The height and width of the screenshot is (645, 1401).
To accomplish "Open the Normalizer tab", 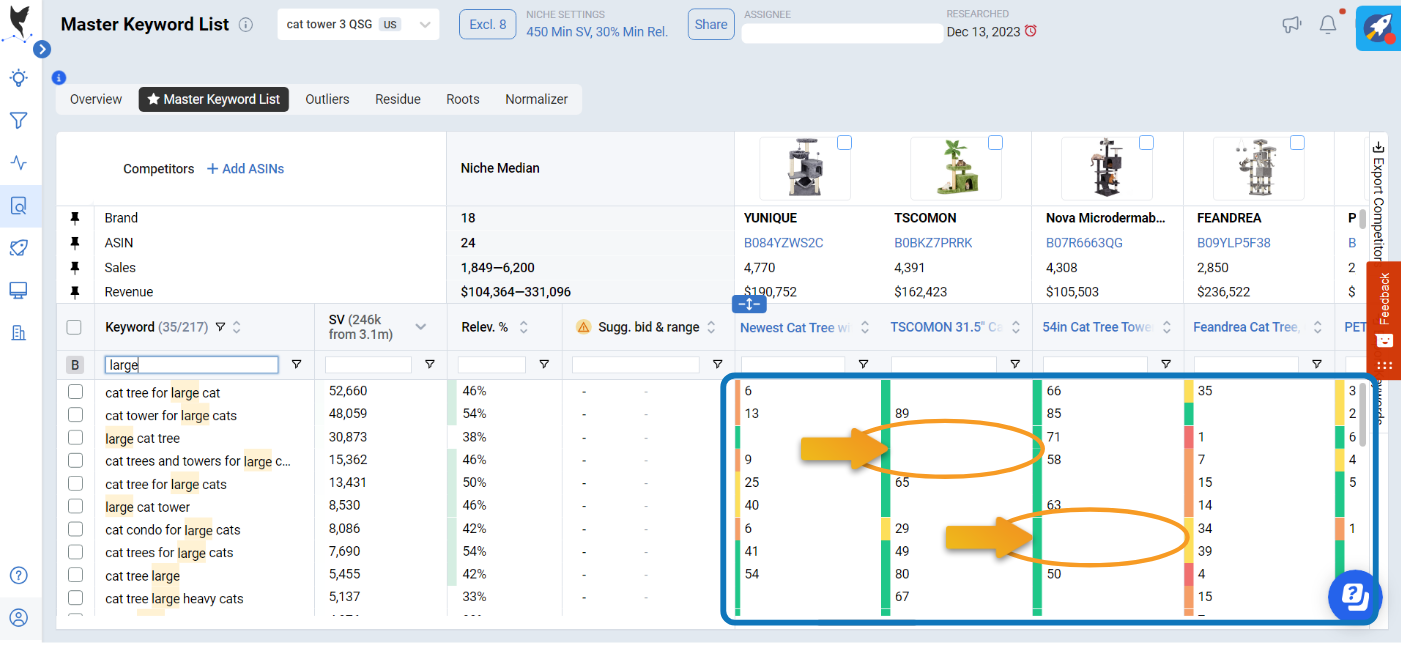I will 536,99.
